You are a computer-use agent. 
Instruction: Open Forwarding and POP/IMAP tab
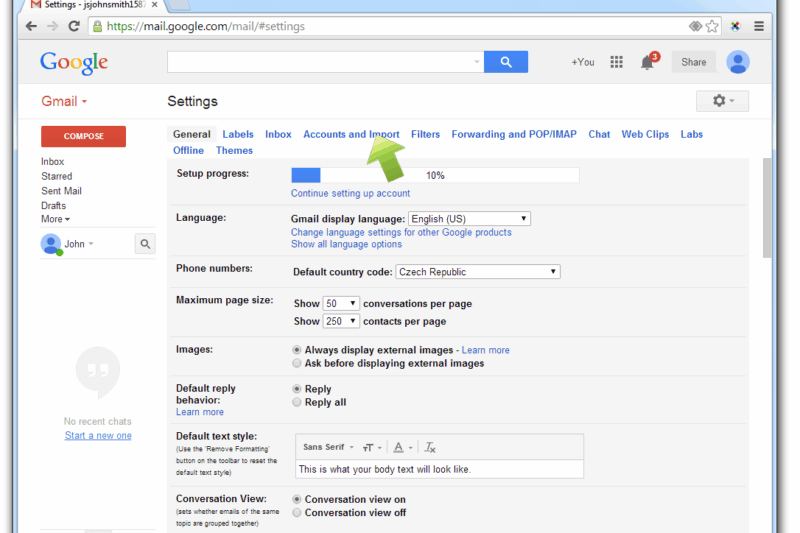click(x=514, y=134)
